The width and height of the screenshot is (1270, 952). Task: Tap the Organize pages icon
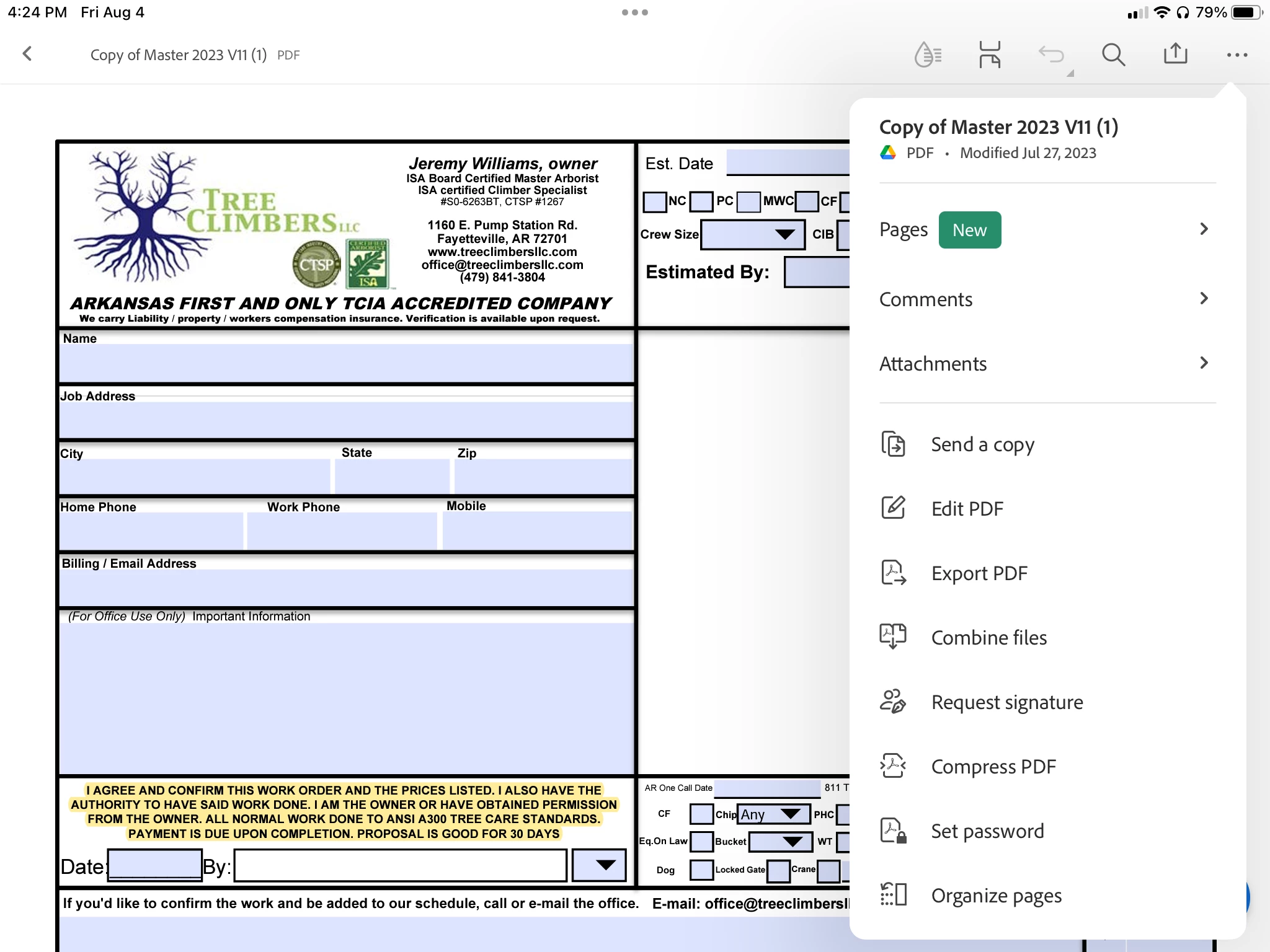(x=894, y=895)
